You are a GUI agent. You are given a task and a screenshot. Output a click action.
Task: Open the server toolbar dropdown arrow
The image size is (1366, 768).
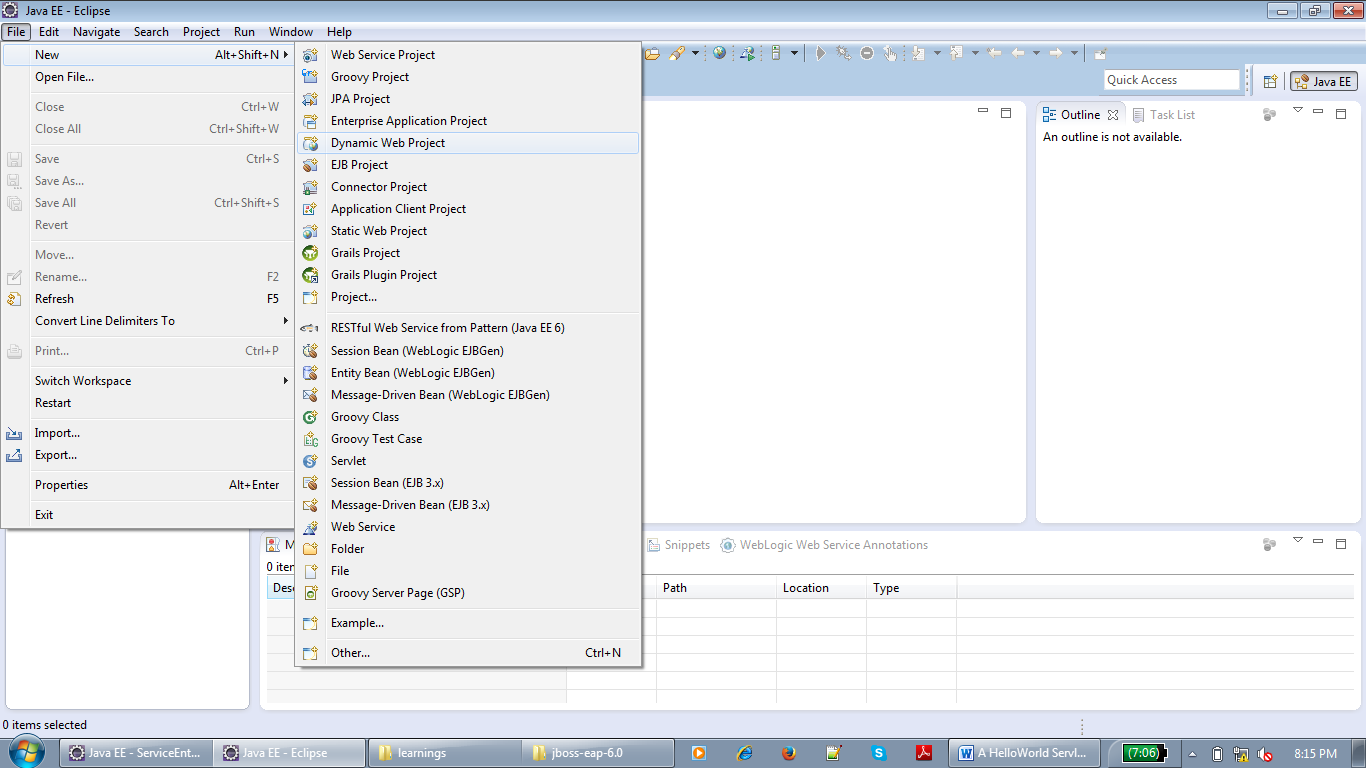(795, 53)
